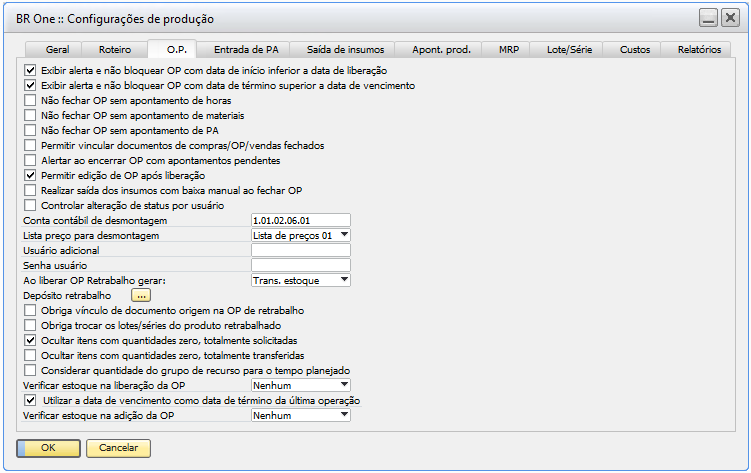The image size is (751, 473).
Task: Select the Custos tab
Action: (x=634, y=49)
